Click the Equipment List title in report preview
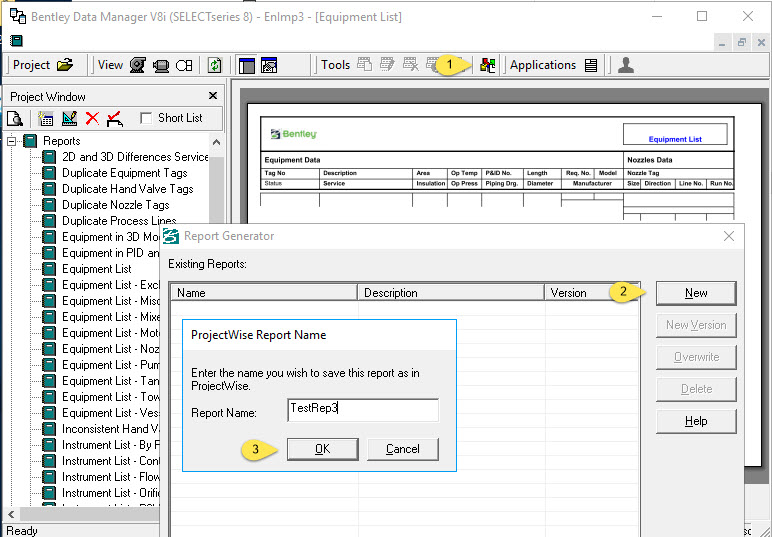This screenshot has width=772, height=537. [x=675, y=139]
